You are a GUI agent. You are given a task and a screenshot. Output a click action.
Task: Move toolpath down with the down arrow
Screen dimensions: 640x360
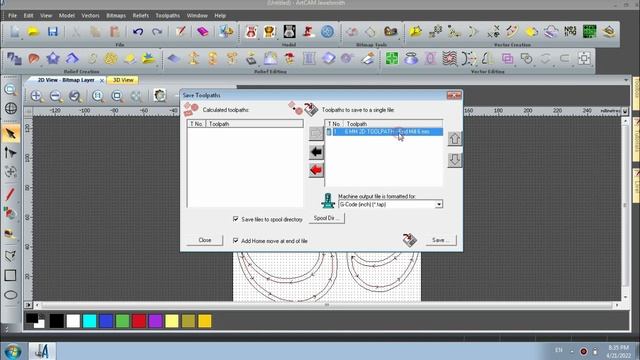[455, 159]
